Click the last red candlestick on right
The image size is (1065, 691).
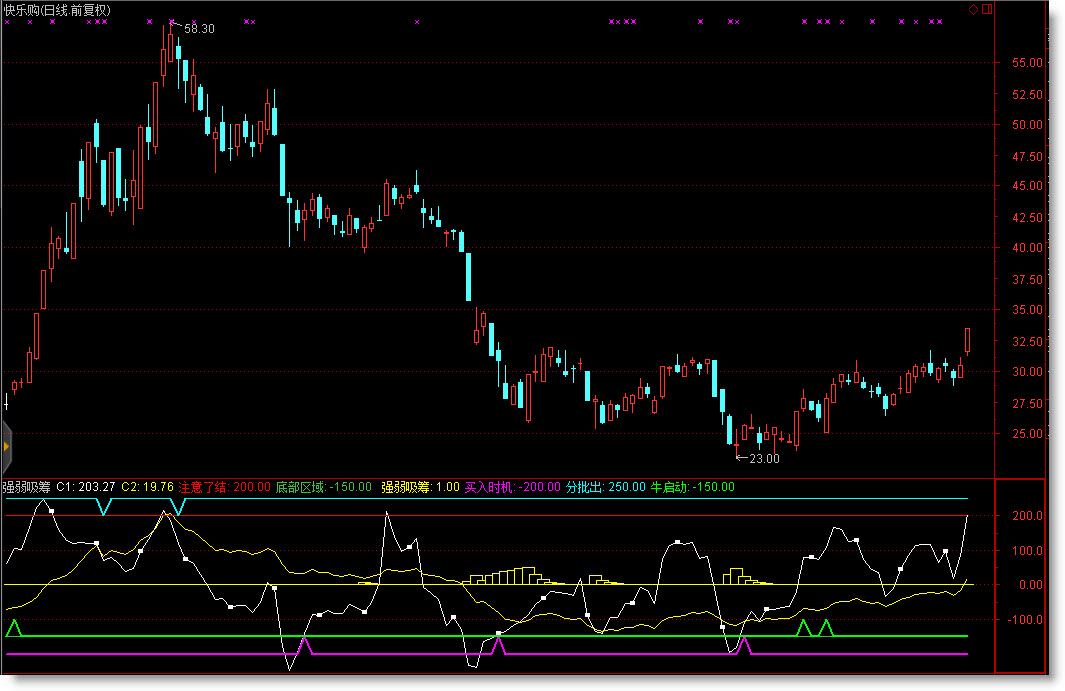click(x=967, y=339)
